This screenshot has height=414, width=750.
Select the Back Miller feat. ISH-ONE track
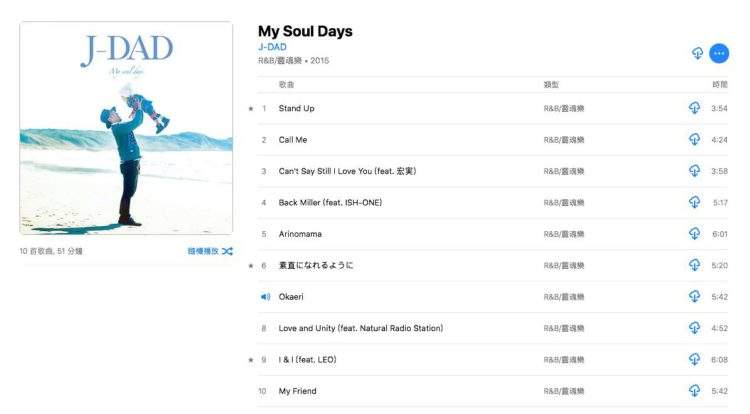(x=493, y=203)
